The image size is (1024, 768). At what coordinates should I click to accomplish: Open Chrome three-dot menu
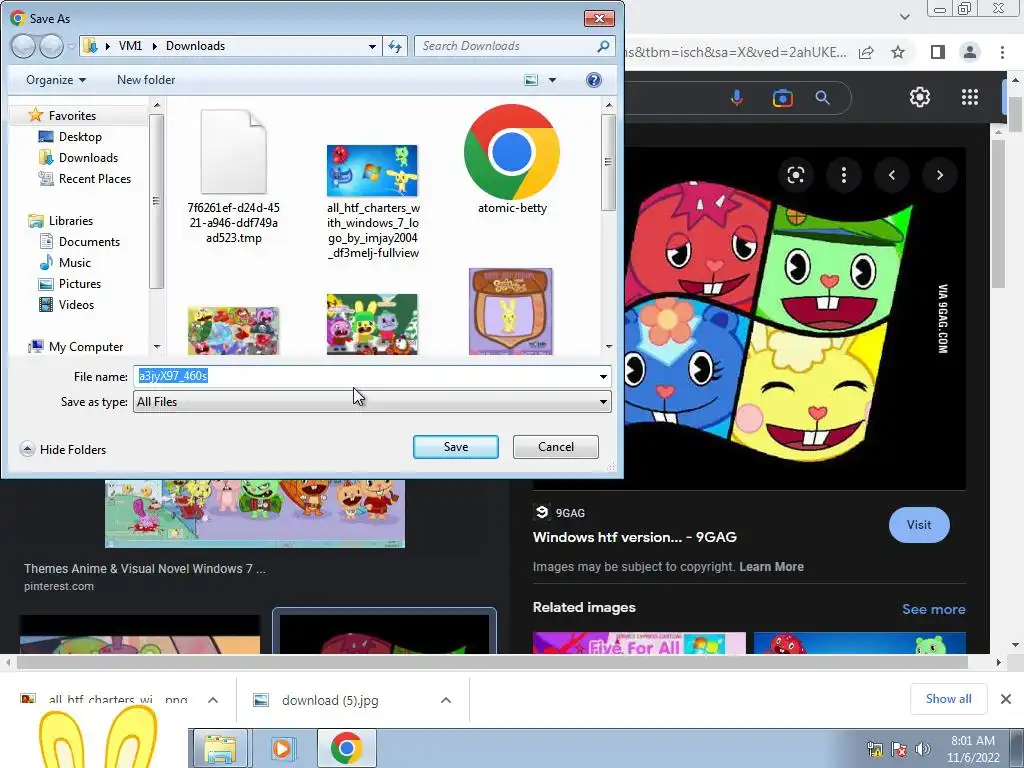[x=1002, y=52]
